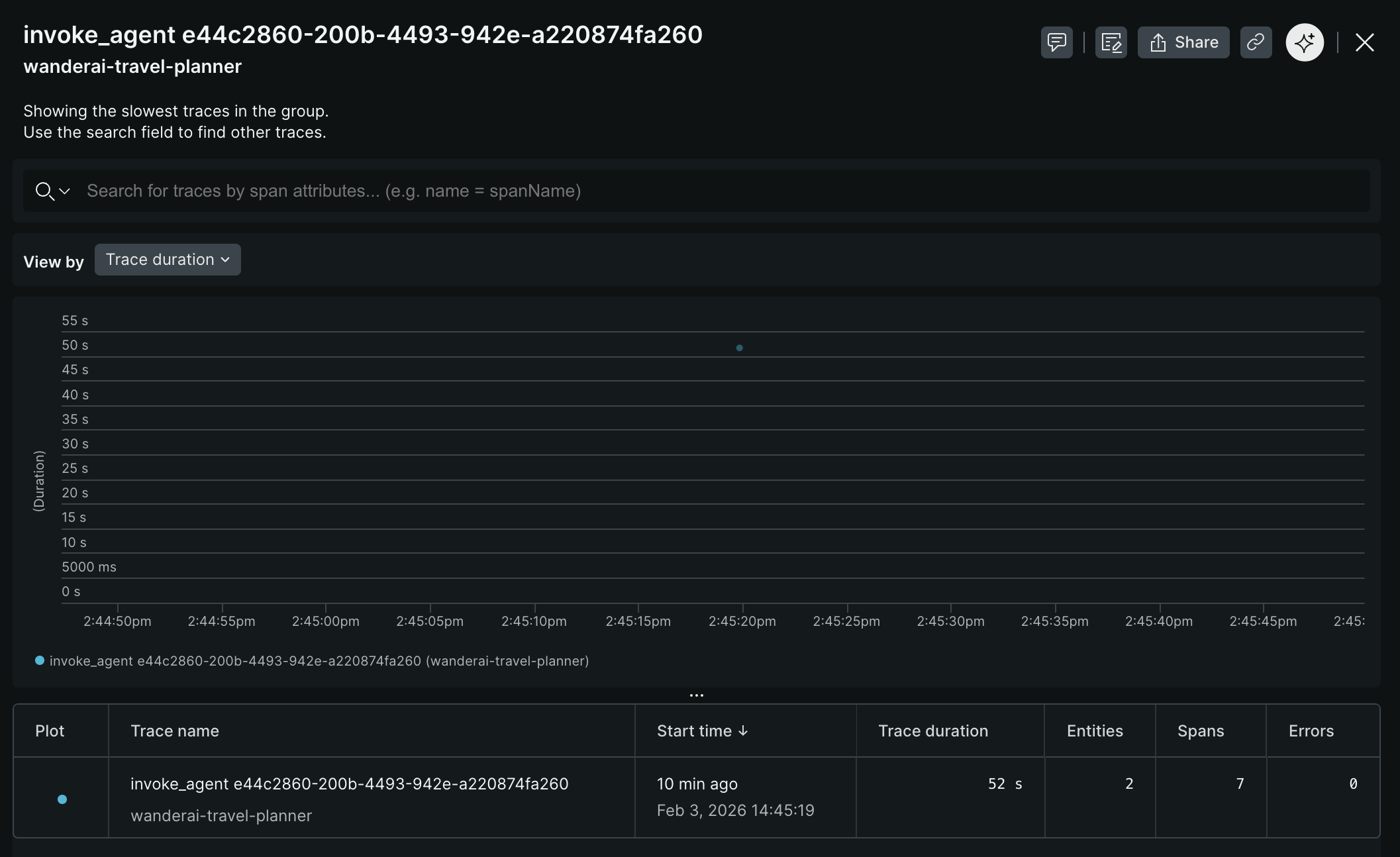Click the Errors column header
The image size is (1400, 857).
tap(1311, 731)
